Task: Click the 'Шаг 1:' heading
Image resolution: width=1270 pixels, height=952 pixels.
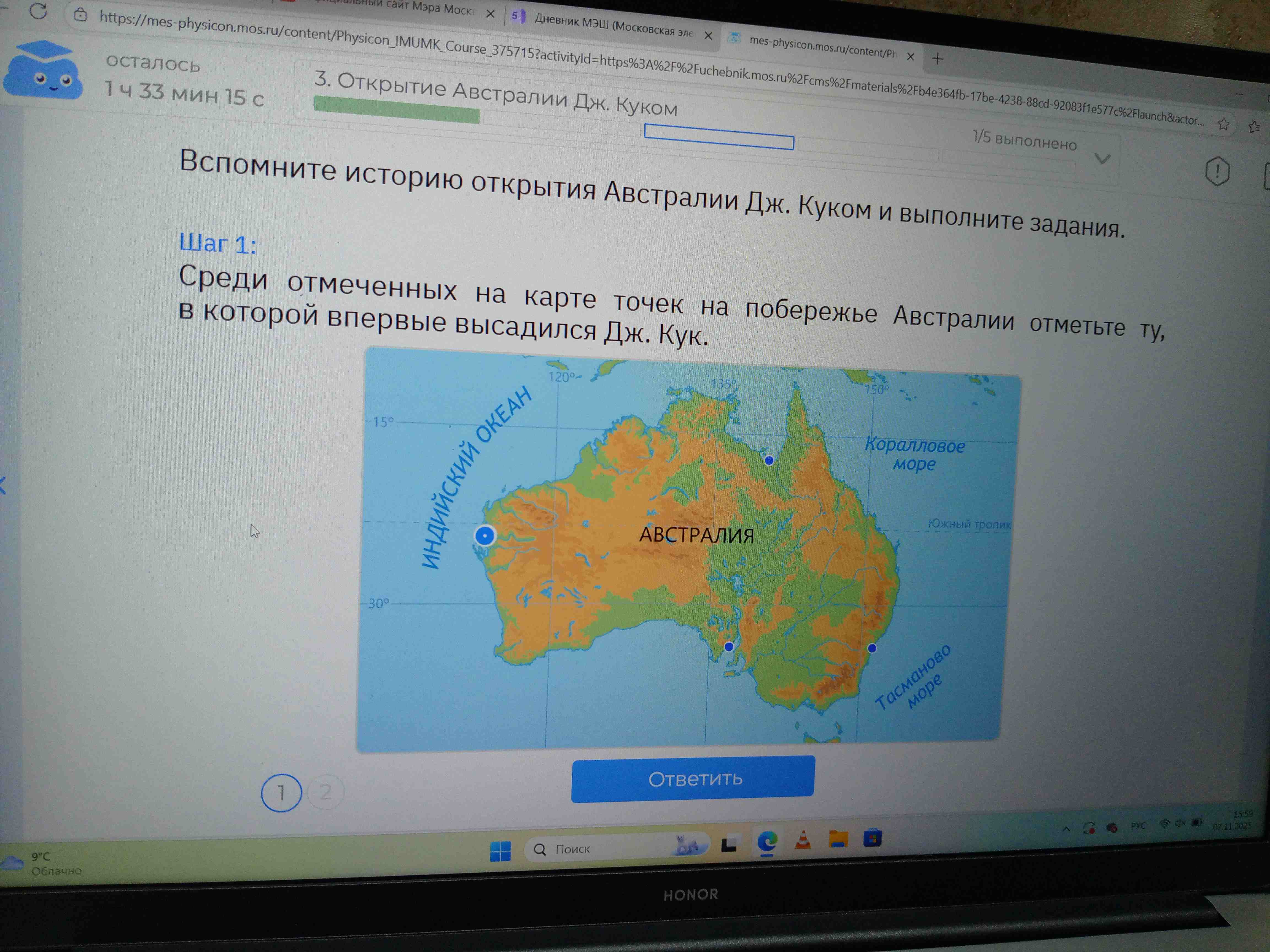Action: point(218,243)
